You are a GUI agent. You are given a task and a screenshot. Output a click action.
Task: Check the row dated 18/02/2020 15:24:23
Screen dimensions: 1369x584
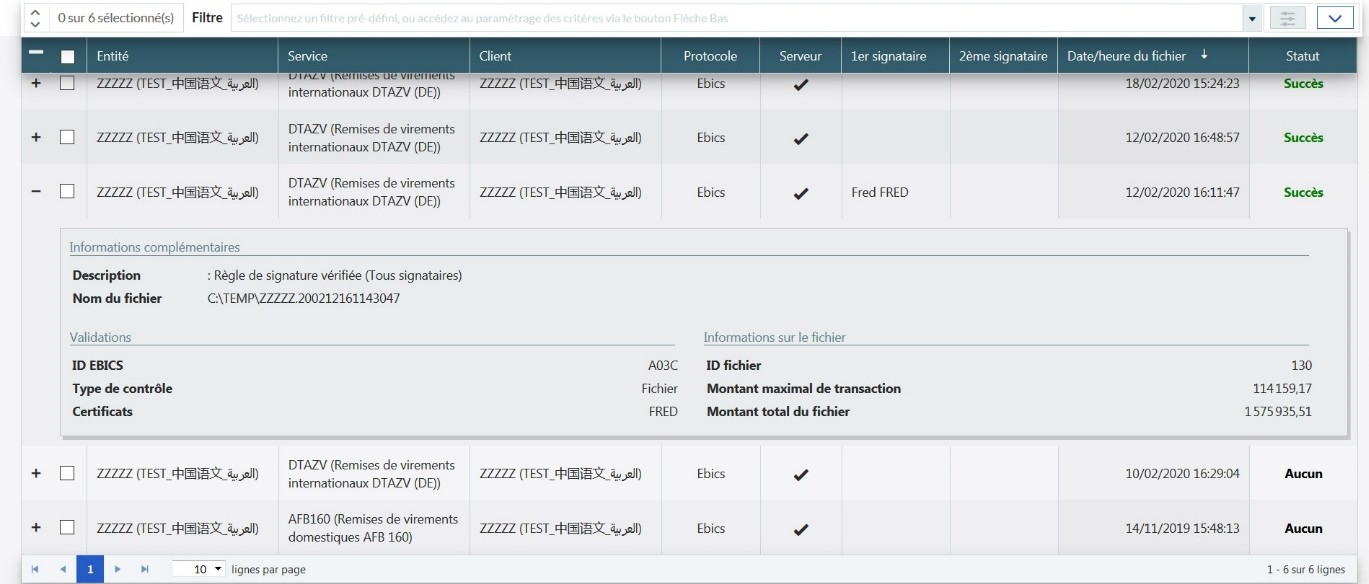coord(68,84)
